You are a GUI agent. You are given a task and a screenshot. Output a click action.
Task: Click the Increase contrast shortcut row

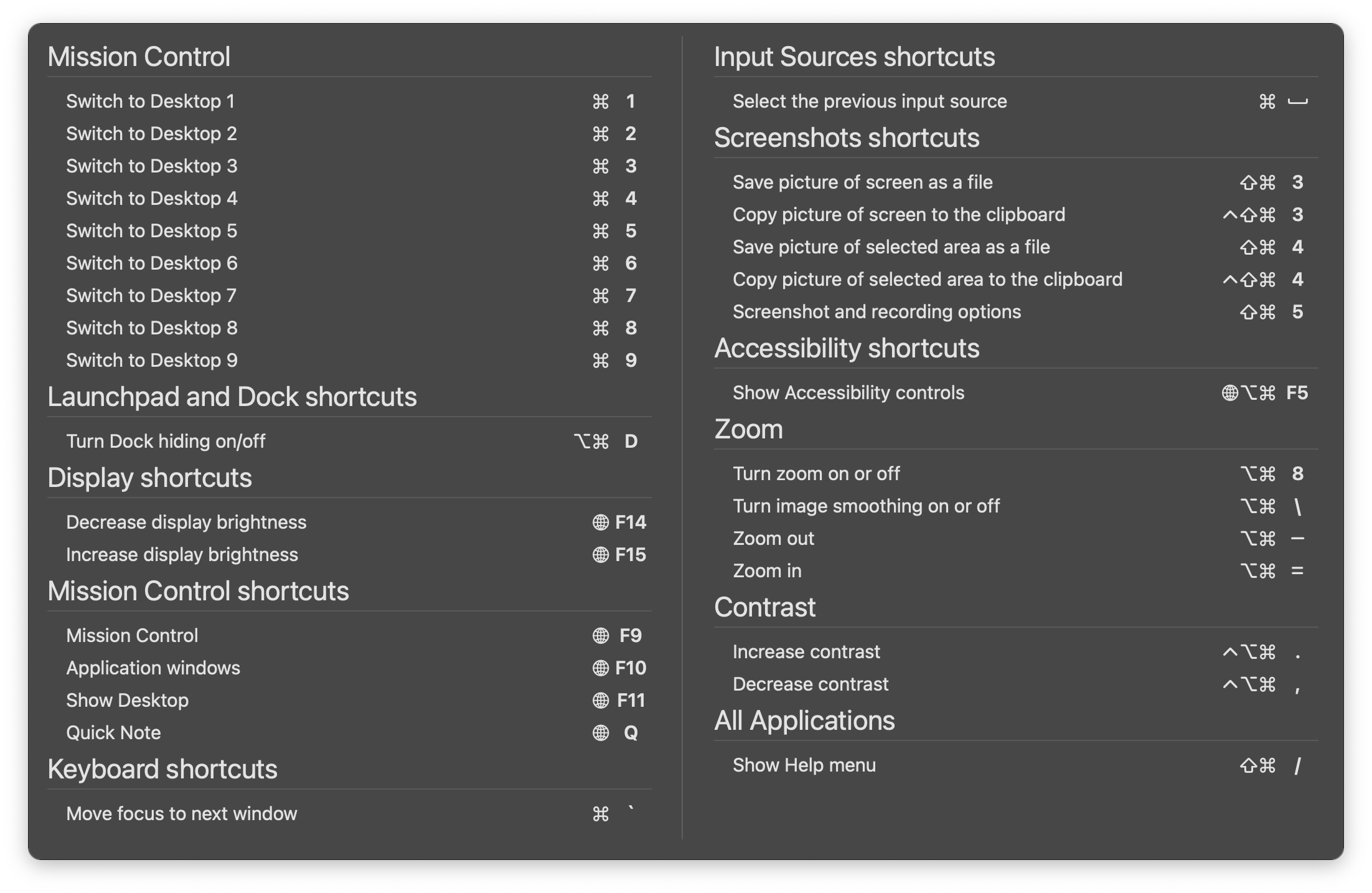coord(1016,651)
